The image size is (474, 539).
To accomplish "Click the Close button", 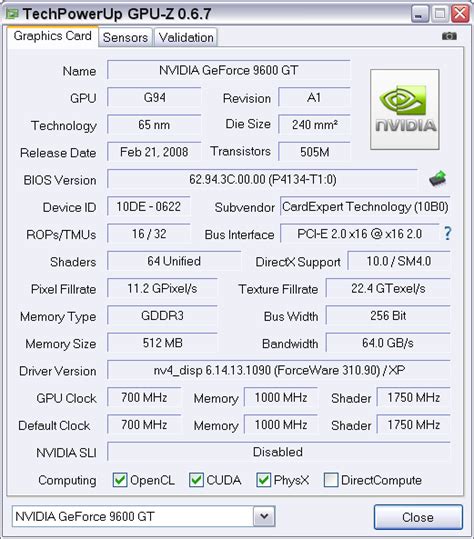I will pos(418,517).
